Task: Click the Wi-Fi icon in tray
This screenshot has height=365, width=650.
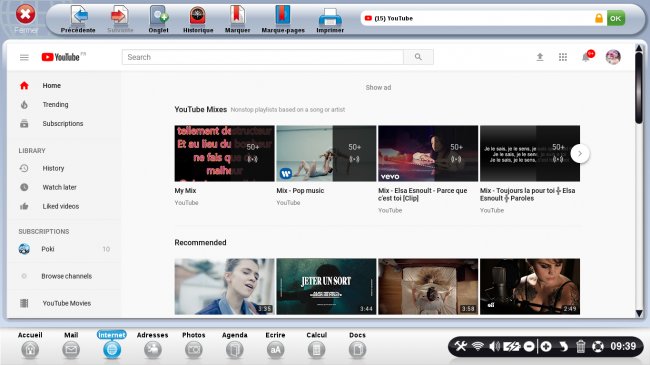Action: (x=478, y=346)
